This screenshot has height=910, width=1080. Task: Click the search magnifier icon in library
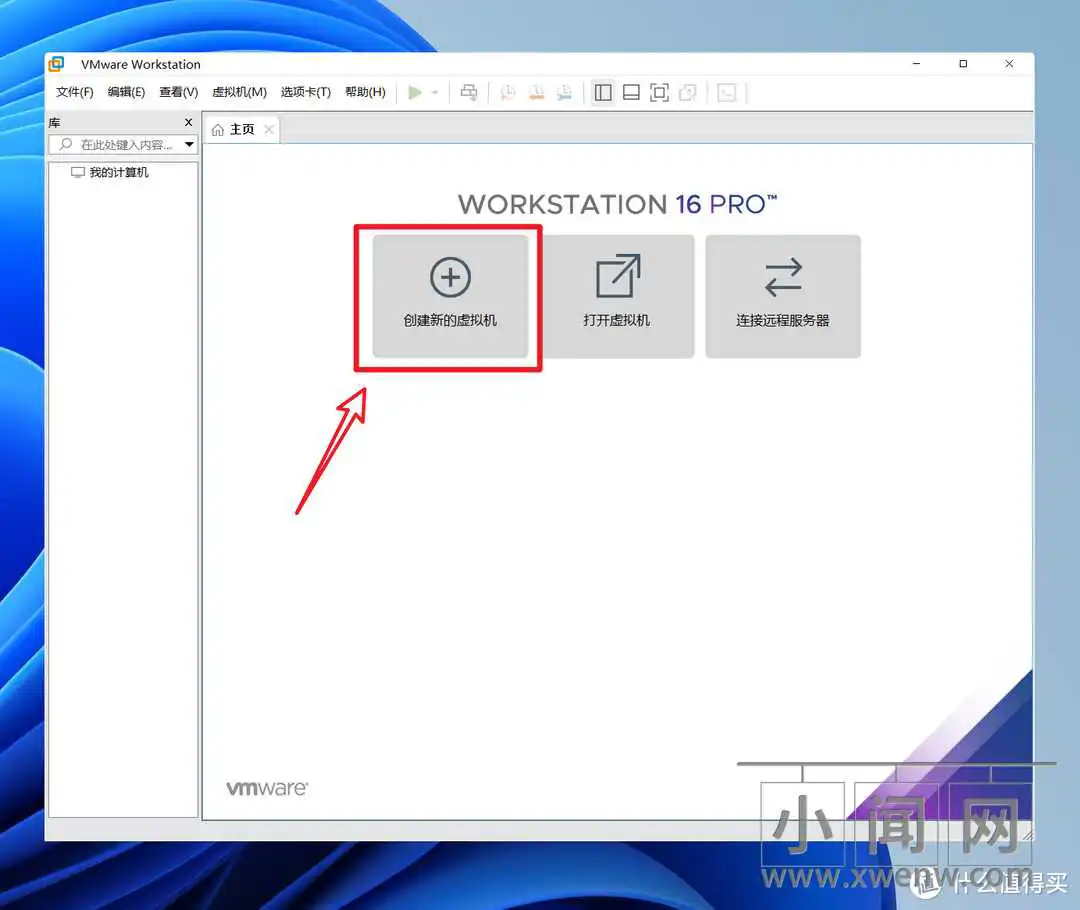[x=65, y=144]
